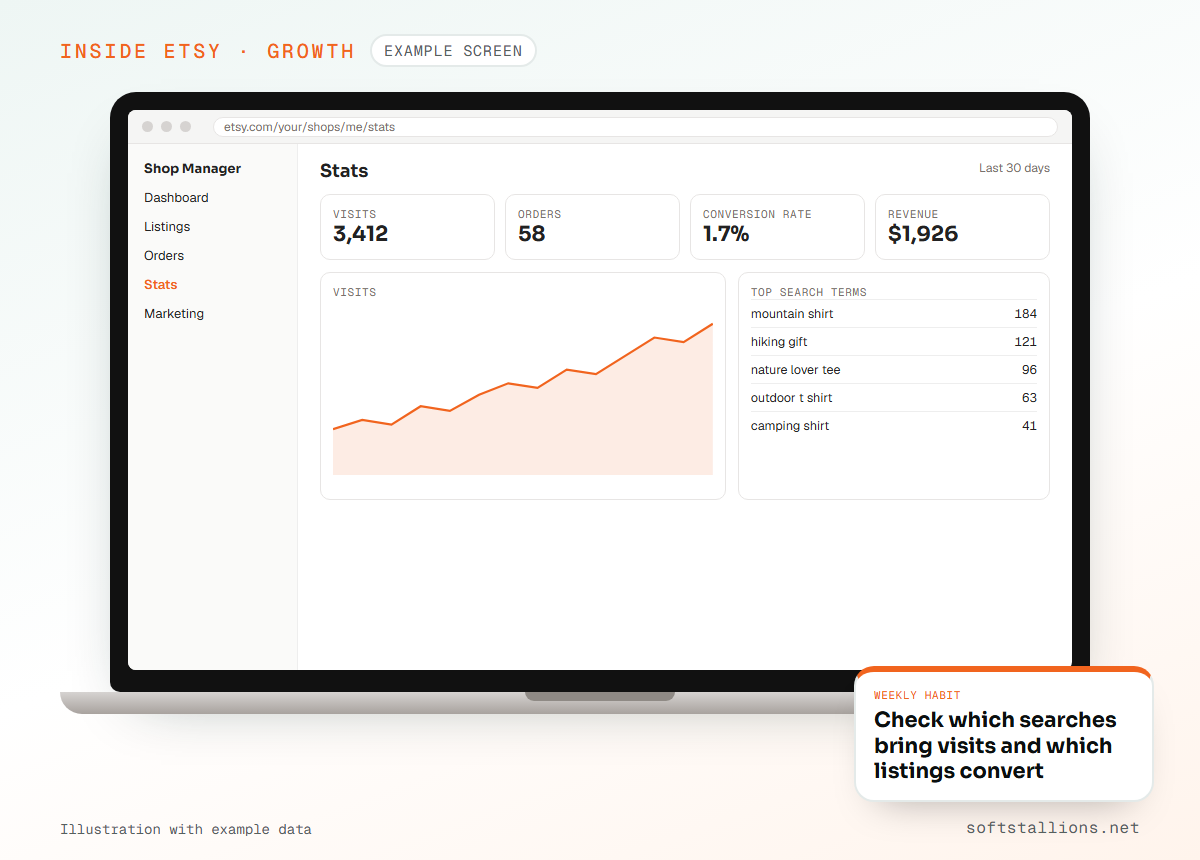Select the 'nature lover tee' search term row

(x=894, y=370)
